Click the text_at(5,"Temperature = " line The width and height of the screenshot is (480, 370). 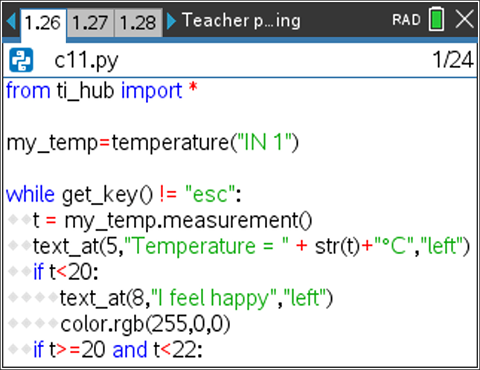point(251,247)
